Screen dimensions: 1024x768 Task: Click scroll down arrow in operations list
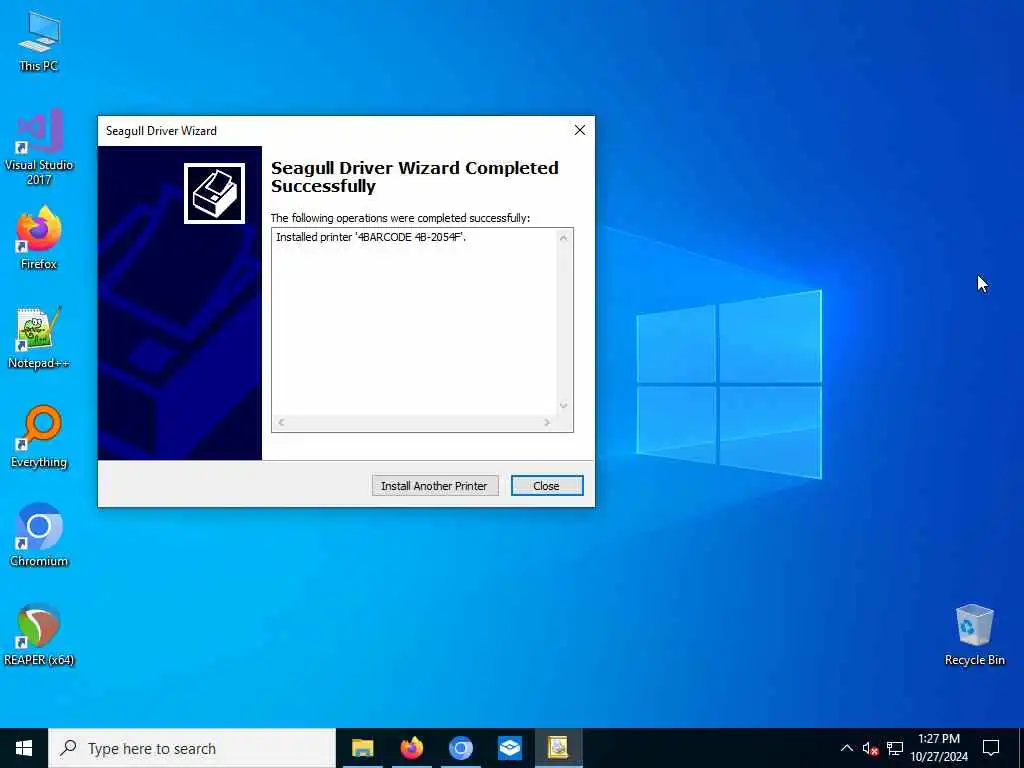click(564, 406)
